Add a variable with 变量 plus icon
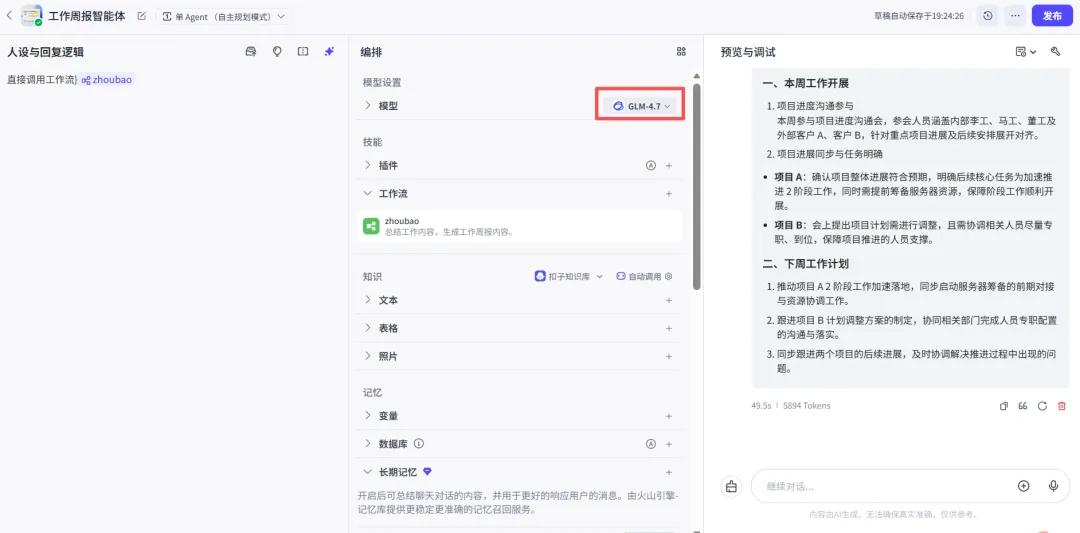Screen dimensions: 1080x533 click(x=669, y=416)
